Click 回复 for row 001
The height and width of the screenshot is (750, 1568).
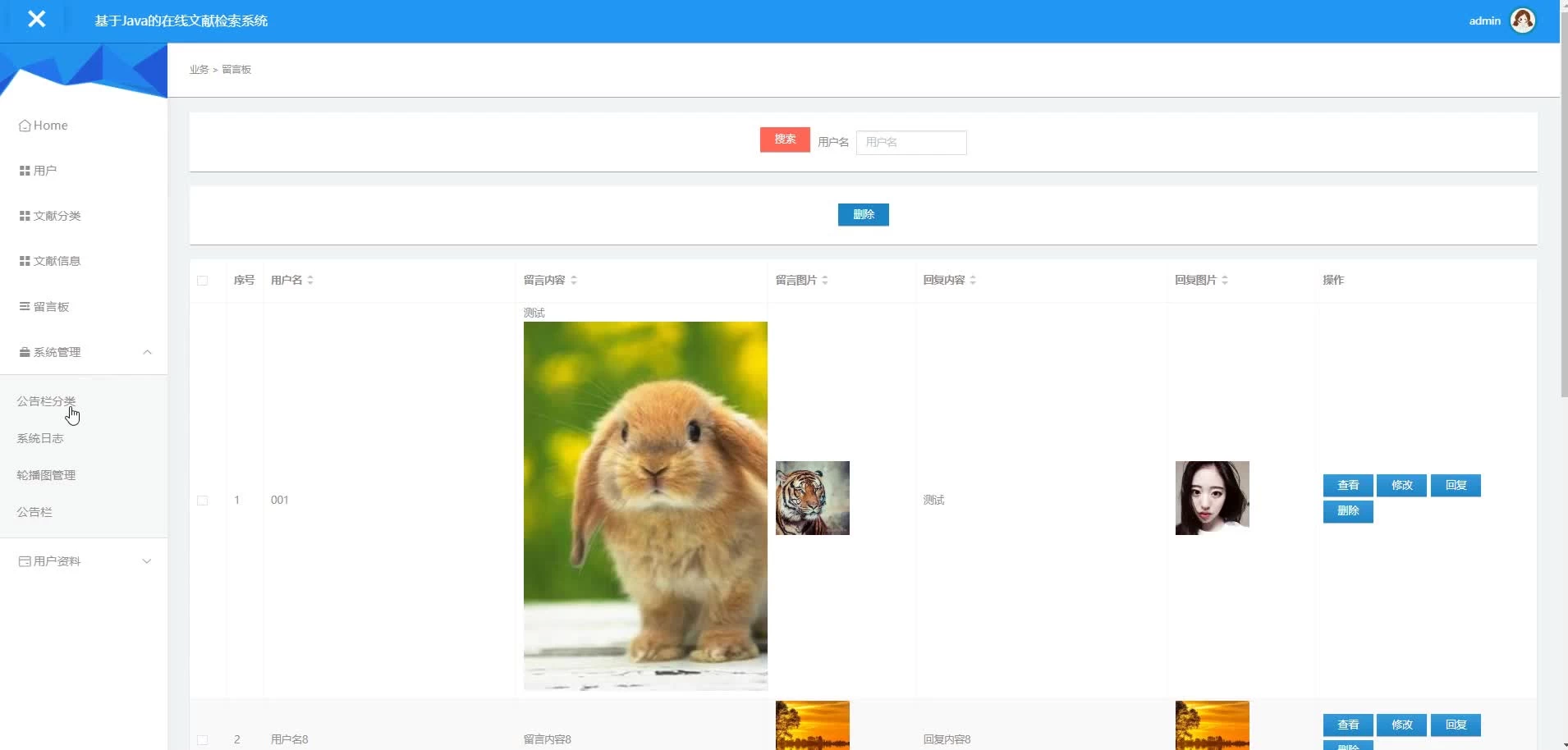coord(1456,486)
